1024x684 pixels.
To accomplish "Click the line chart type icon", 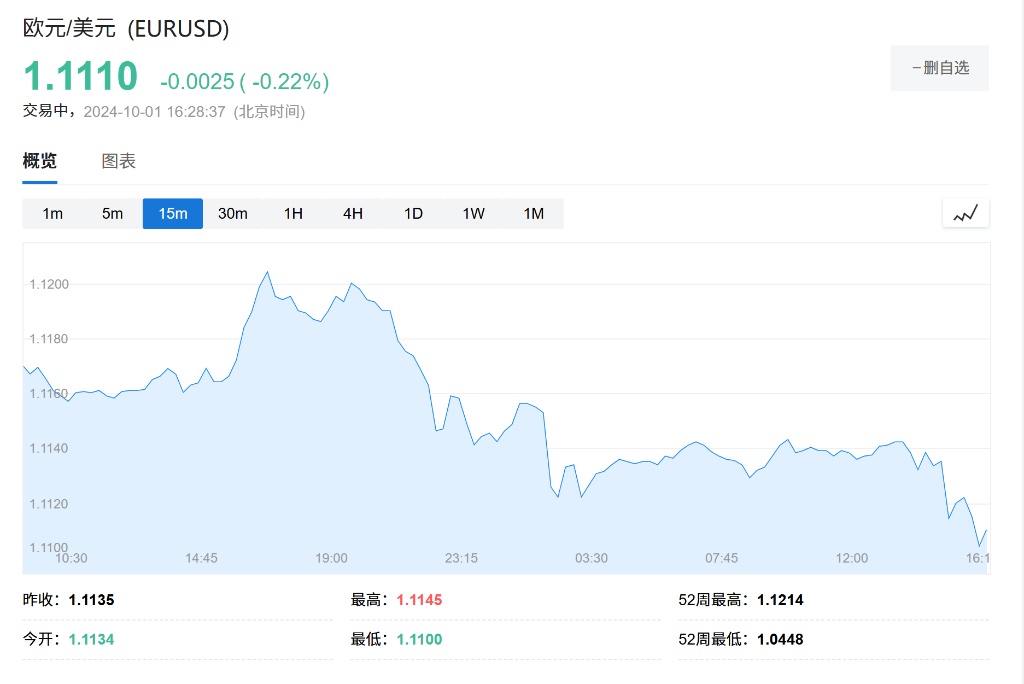I will [x=965, y=213].
